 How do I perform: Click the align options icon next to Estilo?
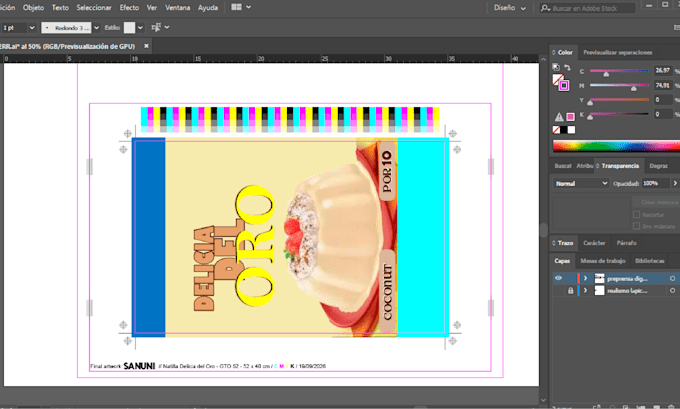click(x=156, y=27)
